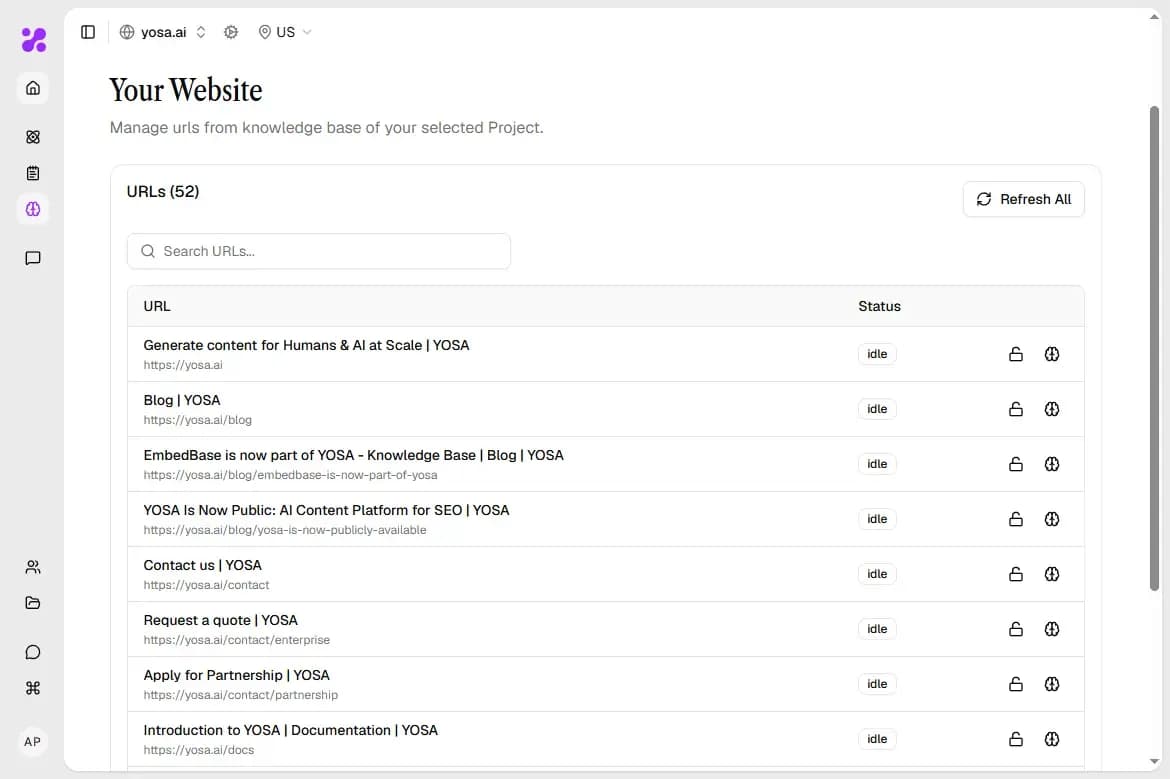Toggle the sidebar panel icon
1170x779 pixels.
[x=88, y=32]
